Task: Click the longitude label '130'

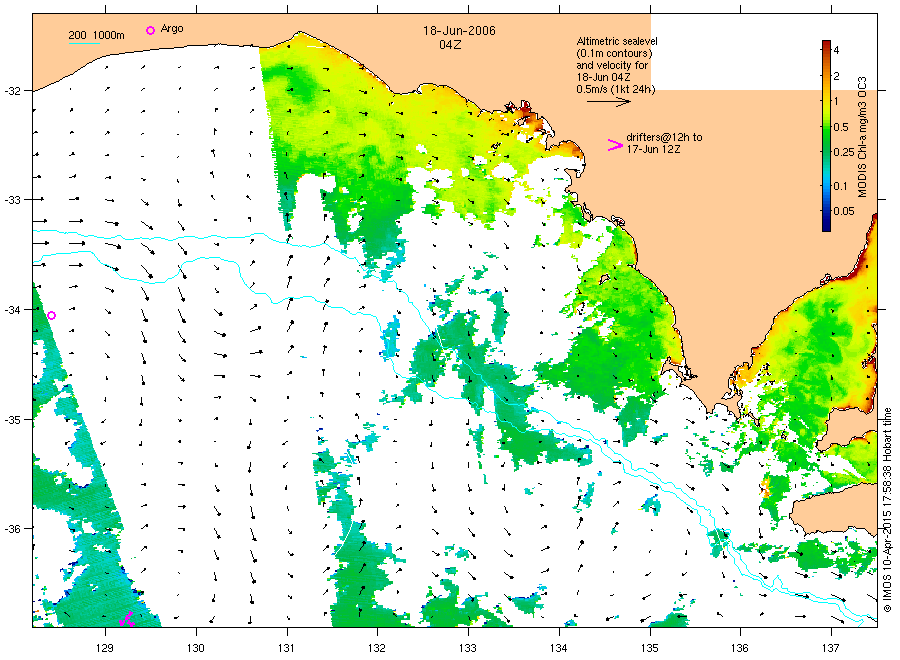Action: click(196, 648)
